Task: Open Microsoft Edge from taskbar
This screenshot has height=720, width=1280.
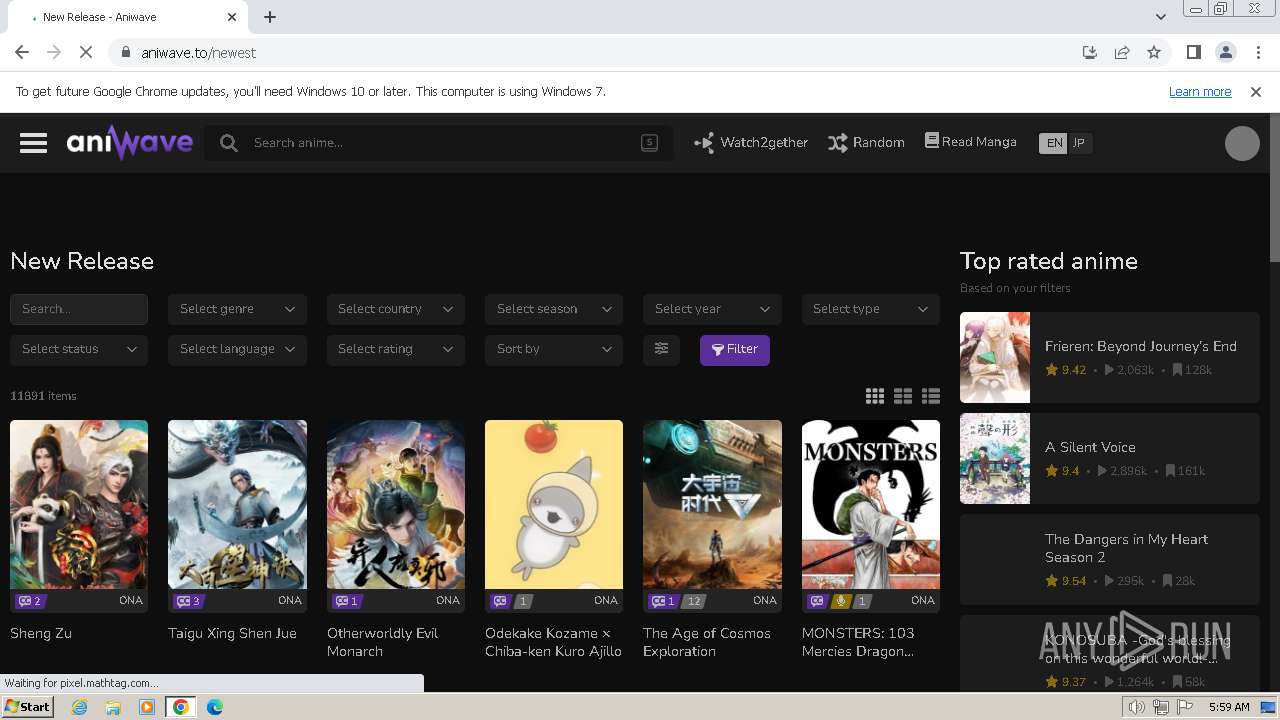Action: (215, 707)
